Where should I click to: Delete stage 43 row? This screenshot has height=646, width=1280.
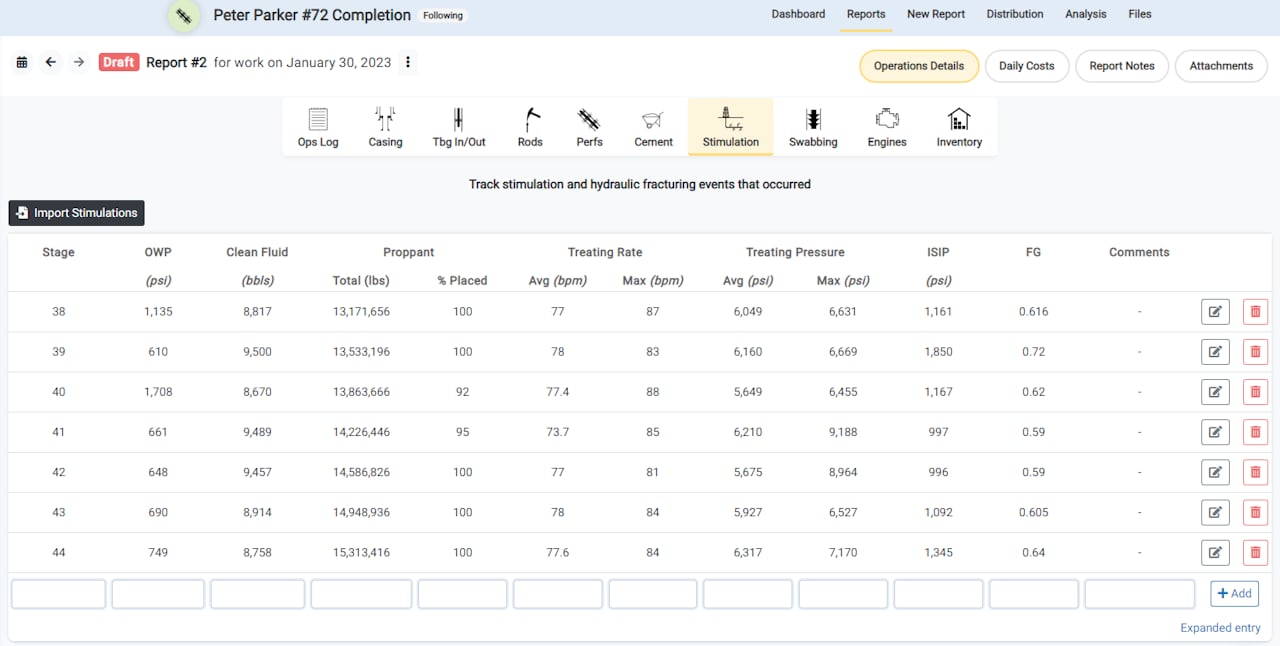[1255, 512]
